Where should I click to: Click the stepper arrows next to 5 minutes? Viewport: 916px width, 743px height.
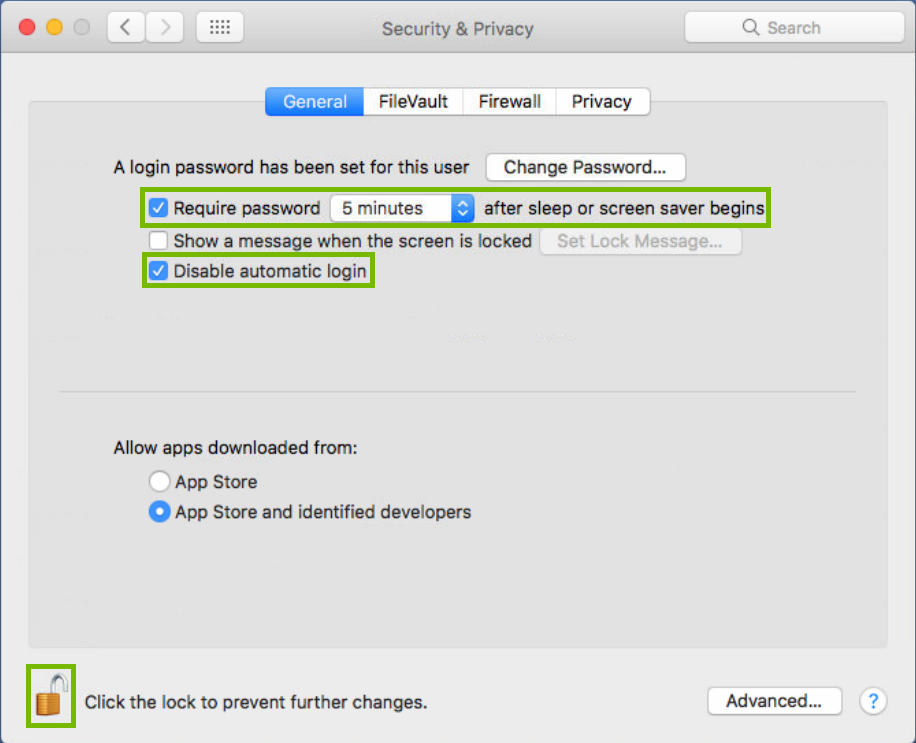[461, 208]
